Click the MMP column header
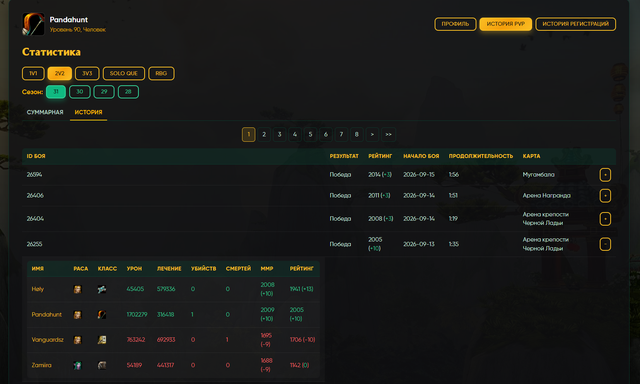 click(267, 269)
